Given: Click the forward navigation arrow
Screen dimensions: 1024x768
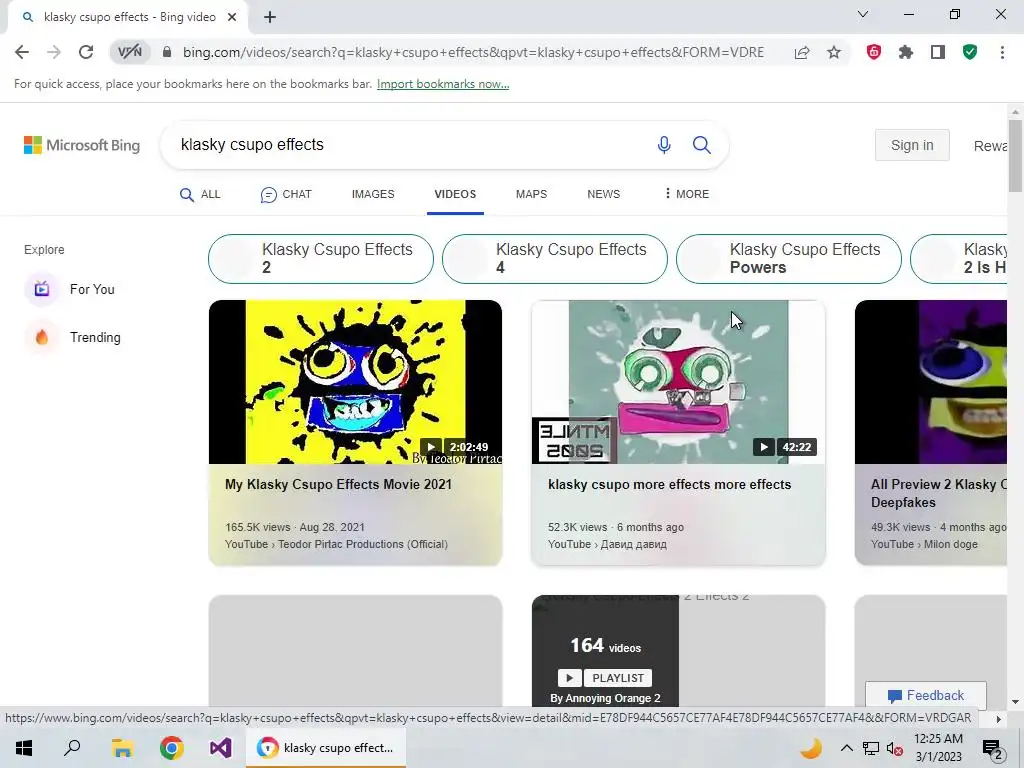Looking at the screenshot, I should click(x=54, y=52).
